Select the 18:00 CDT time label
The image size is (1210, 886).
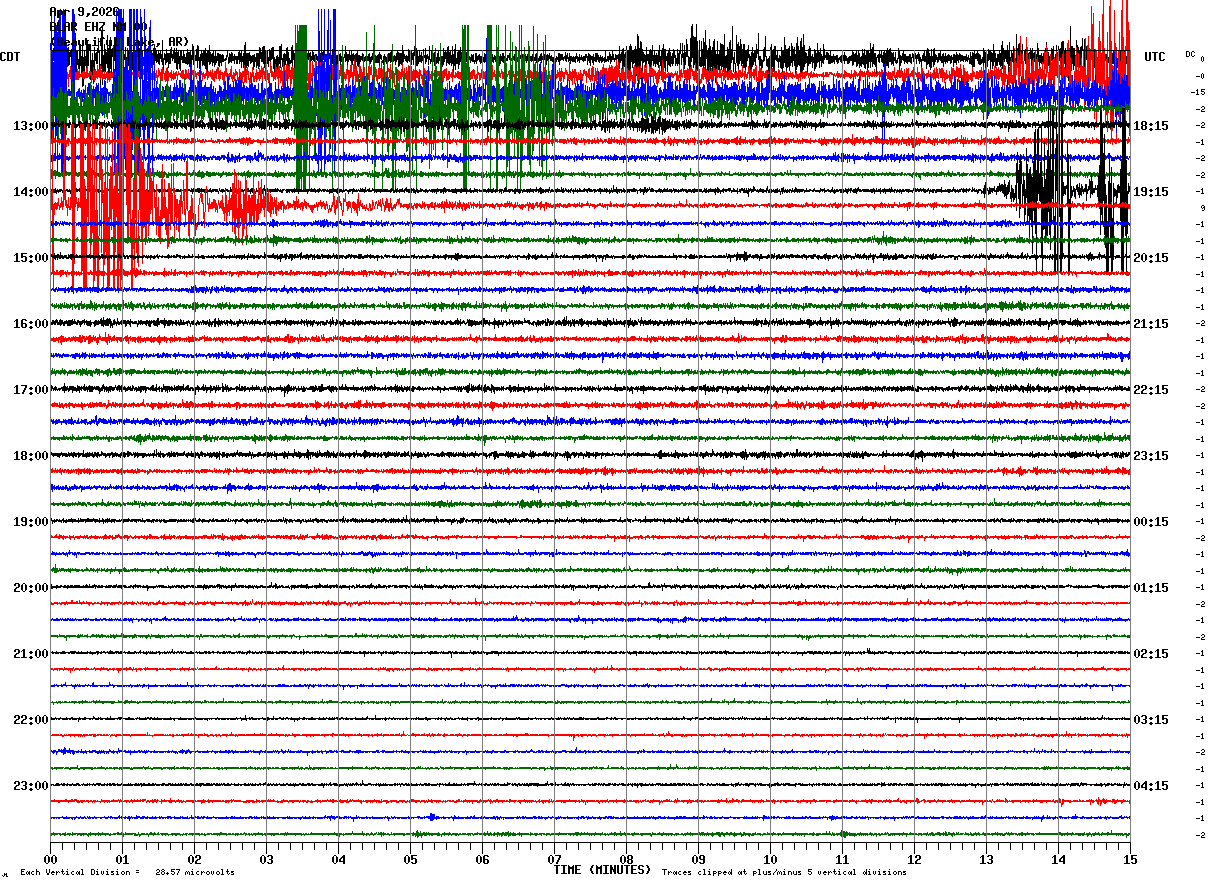(x=31, y=456)
